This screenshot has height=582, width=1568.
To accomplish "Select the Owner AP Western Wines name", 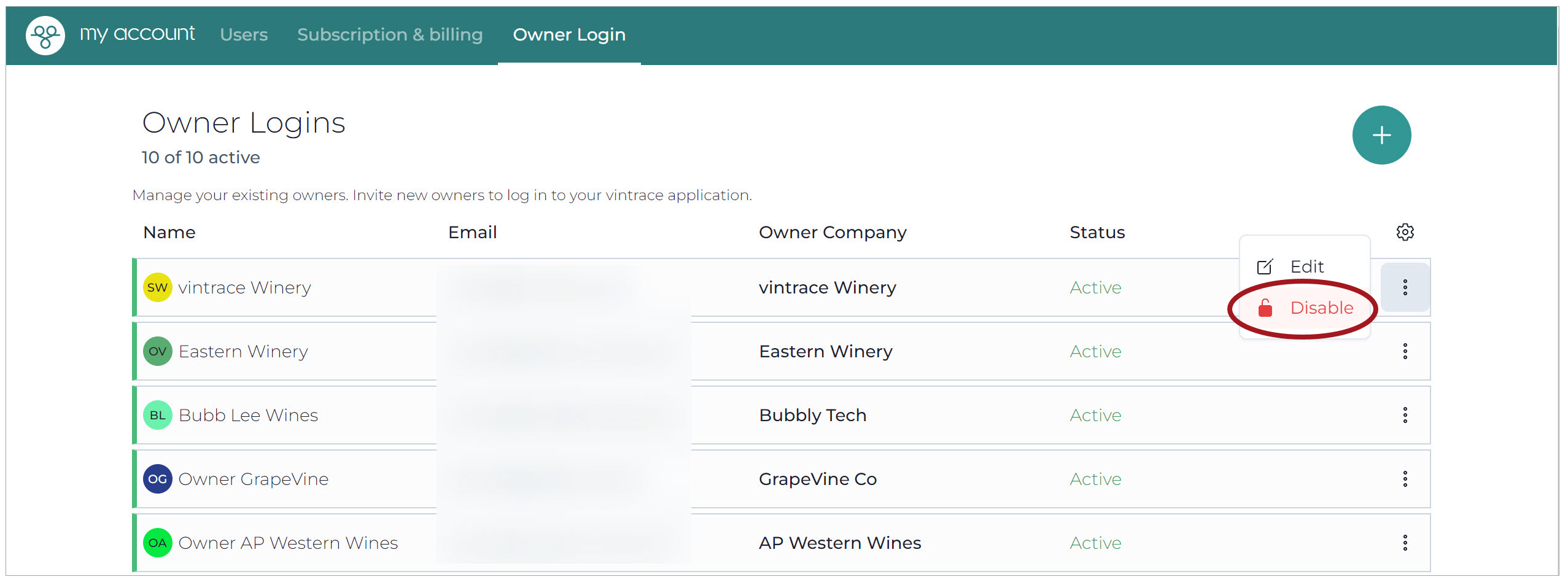I will 288,543.
